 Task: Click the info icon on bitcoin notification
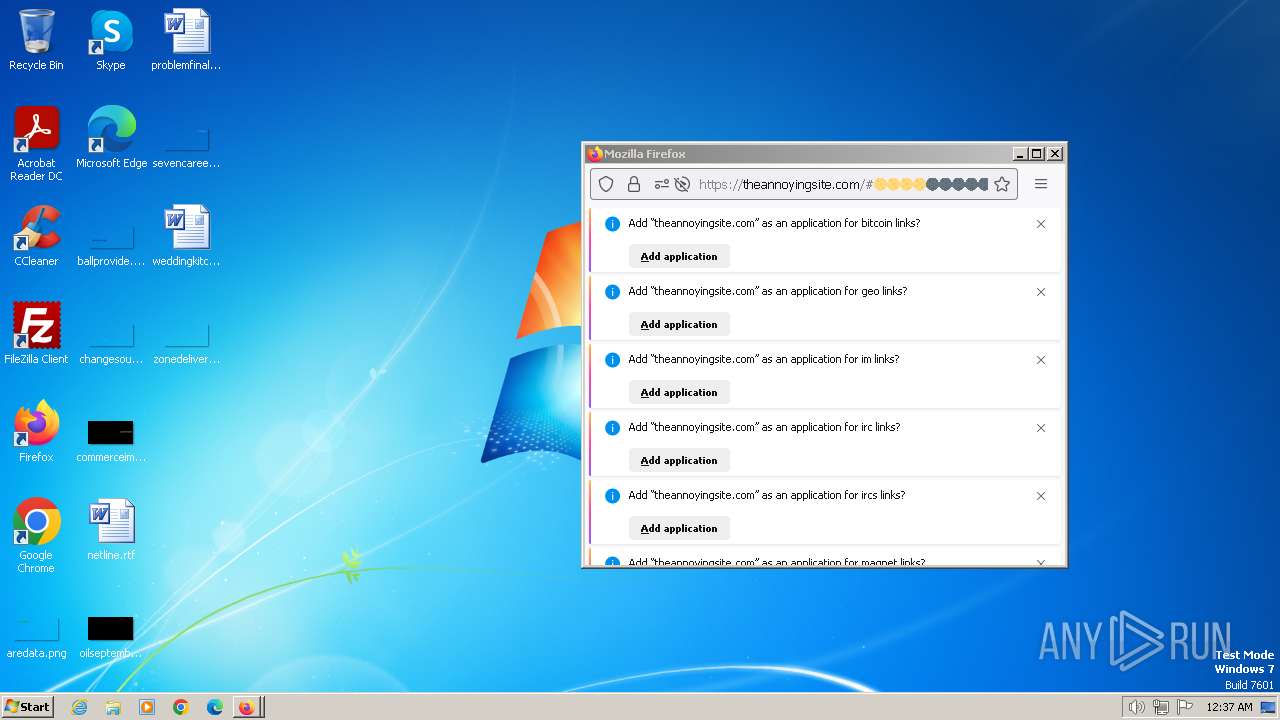click(613, 224)
